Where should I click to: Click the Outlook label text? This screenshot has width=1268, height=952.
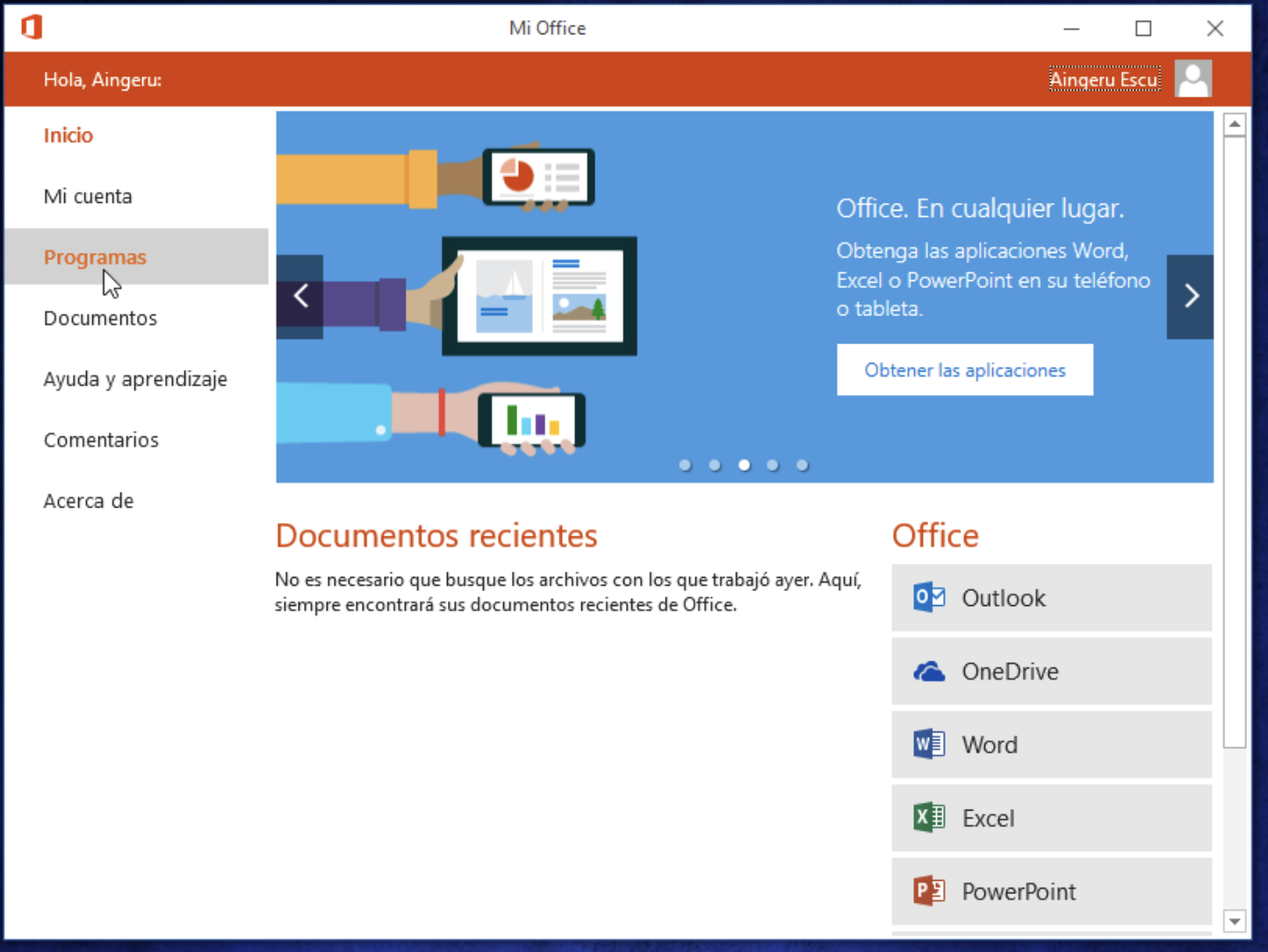1004,598
